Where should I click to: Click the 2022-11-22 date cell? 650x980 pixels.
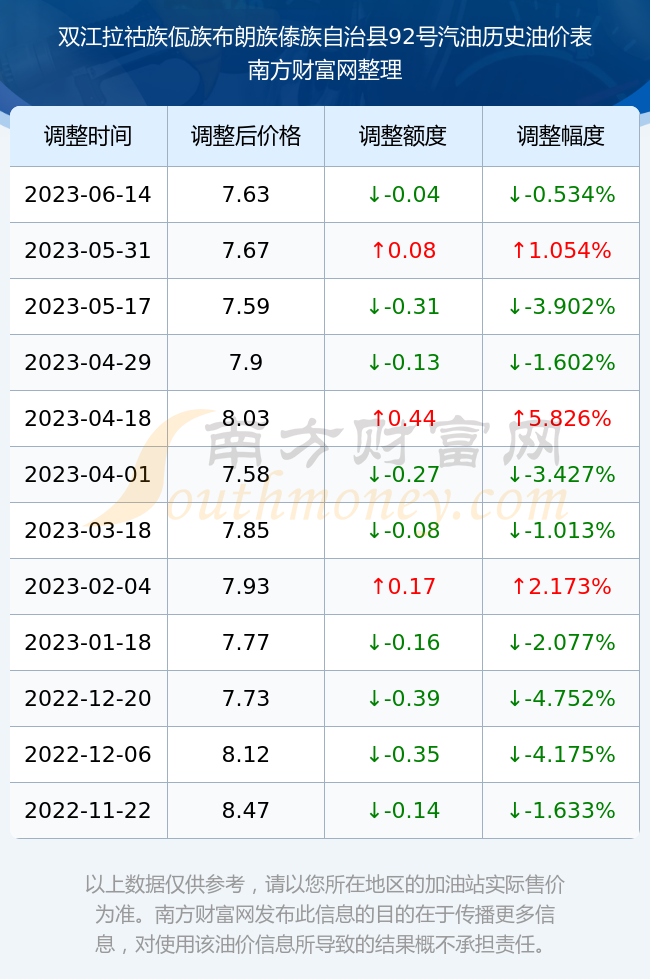click(88, 810)
